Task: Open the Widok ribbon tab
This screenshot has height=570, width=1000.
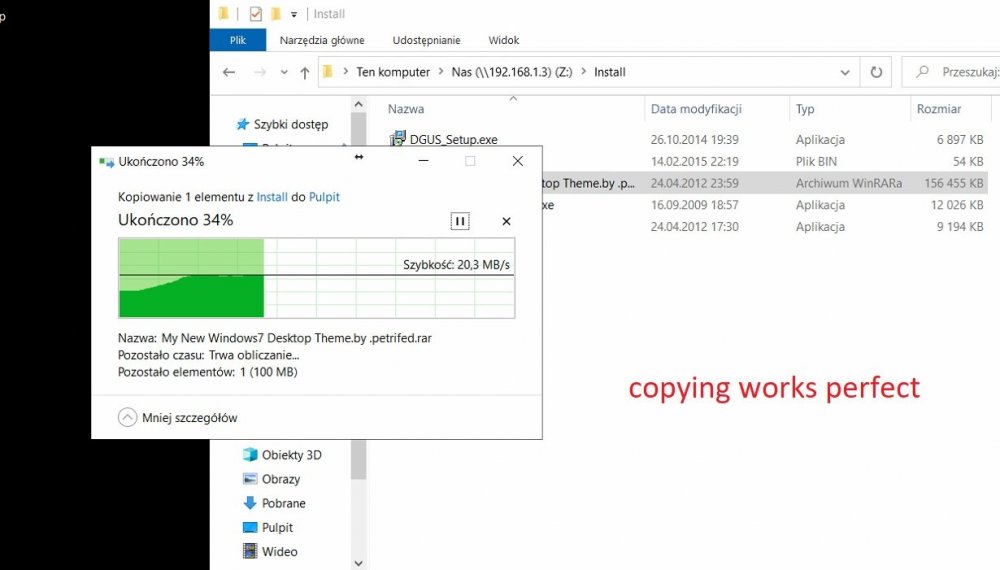Action: [503, 40]
